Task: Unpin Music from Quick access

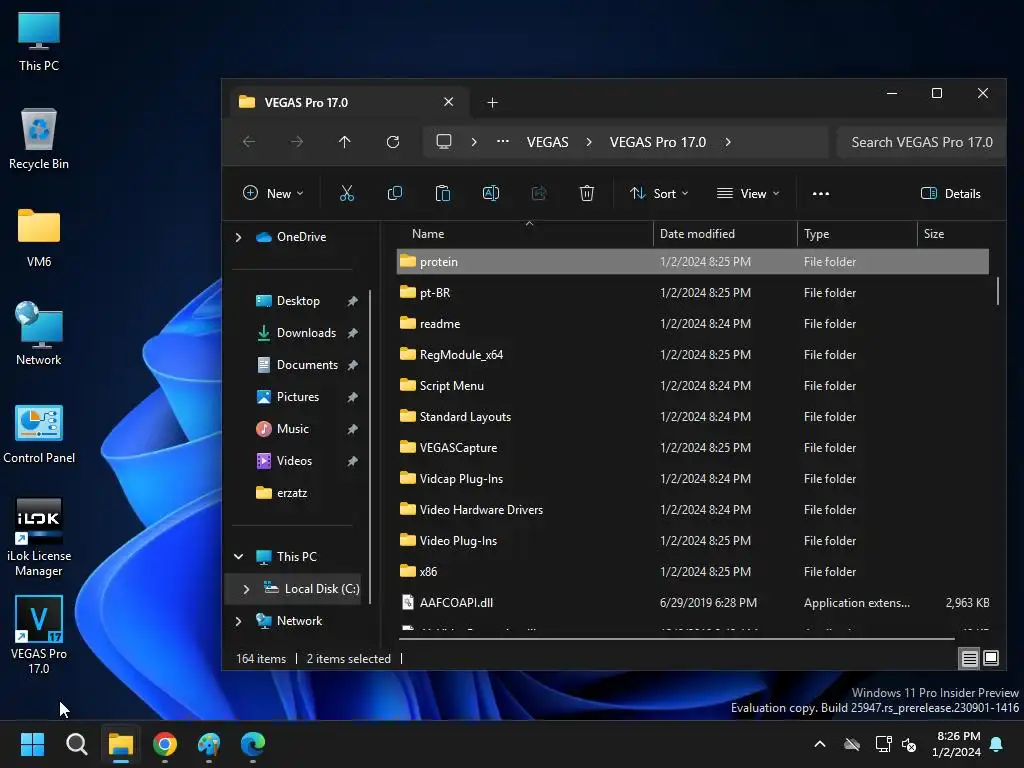Action: pos(353,429)
